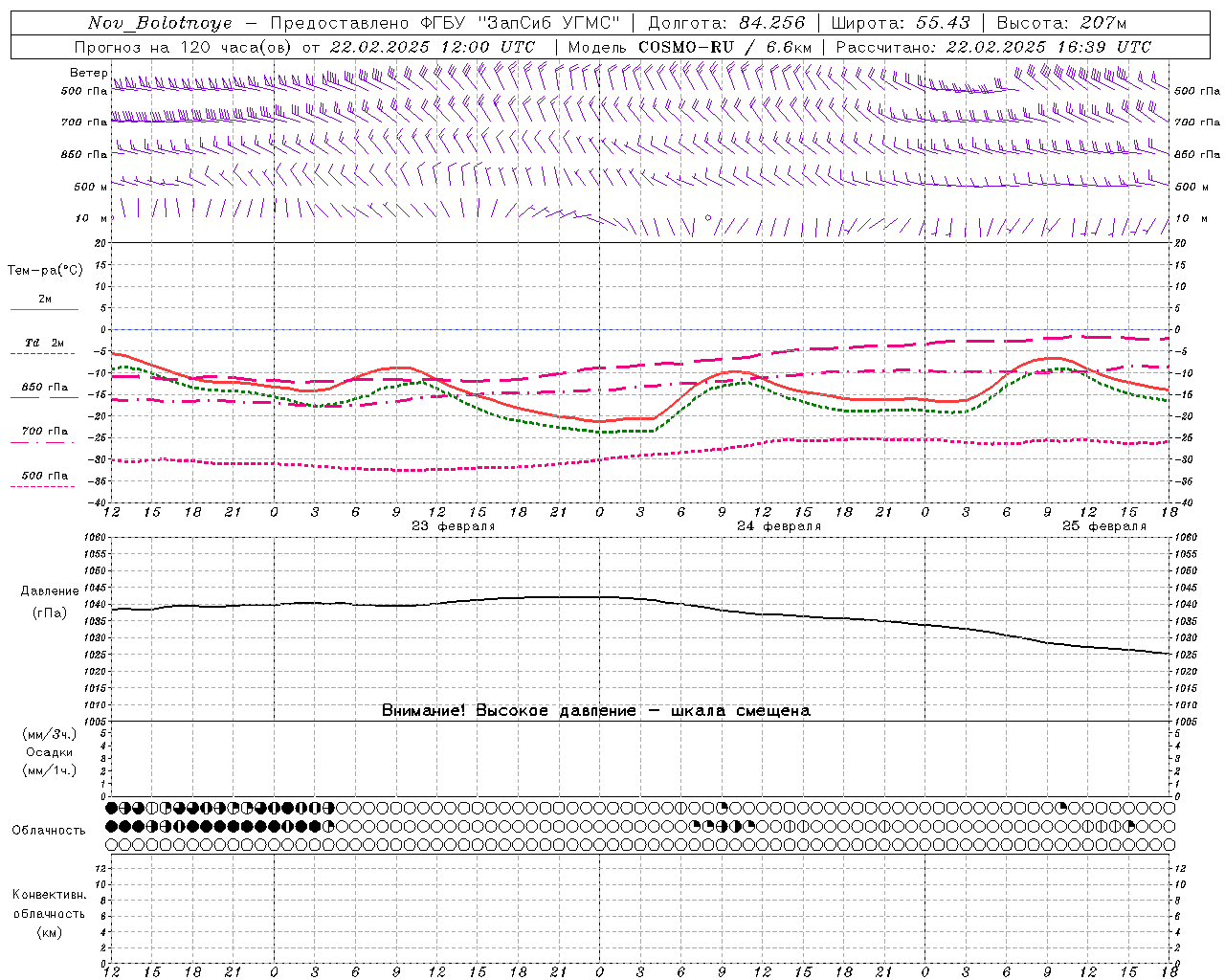Click the right '850 гПа' wind level label
1225x980 pixels.
[x=1197, y=154]
